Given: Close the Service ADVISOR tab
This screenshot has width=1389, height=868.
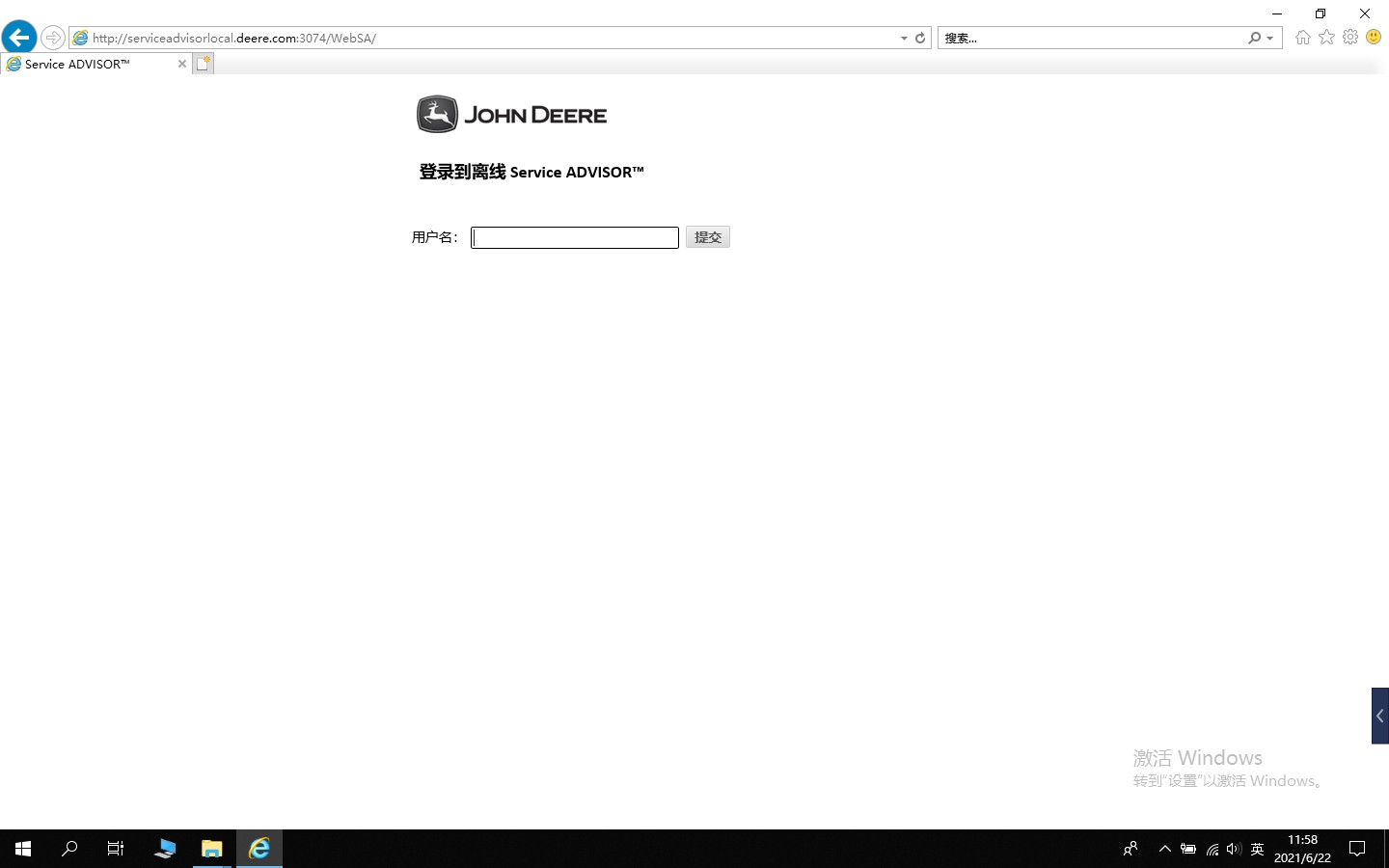Looking at the screenshot, I should coord(181,64).
